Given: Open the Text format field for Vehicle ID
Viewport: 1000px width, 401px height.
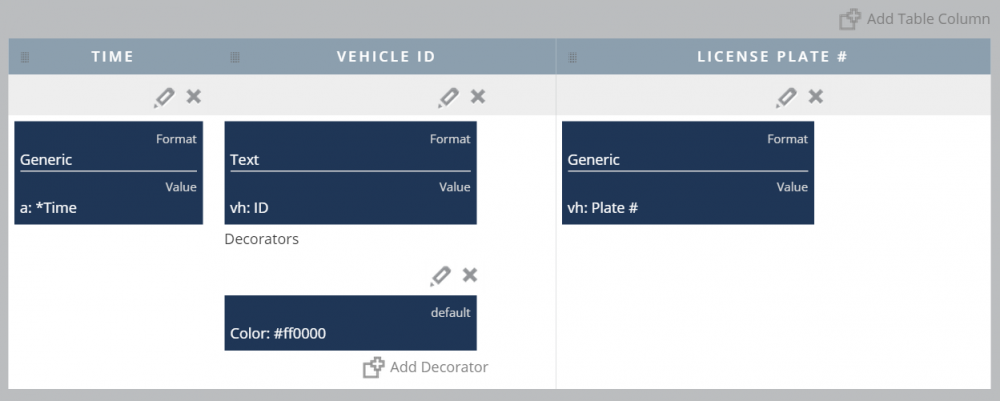Looking at the screenshot, I should 350,160.
